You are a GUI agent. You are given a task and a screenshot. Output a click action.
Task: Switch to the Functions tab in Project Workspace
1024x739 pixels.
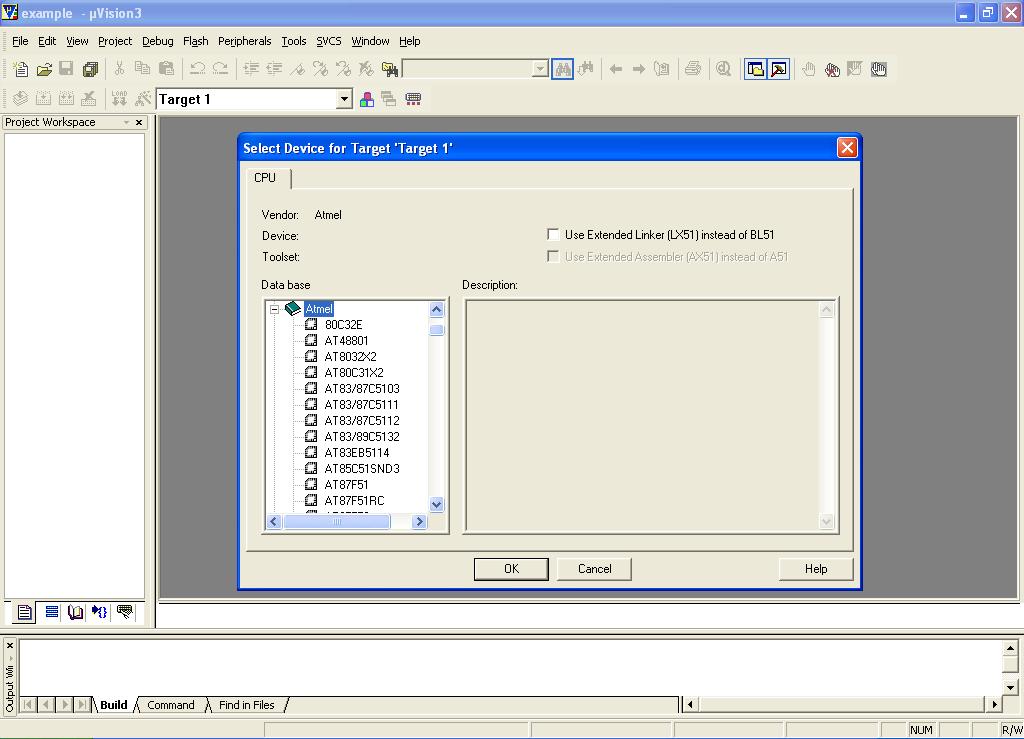[99, 612]
